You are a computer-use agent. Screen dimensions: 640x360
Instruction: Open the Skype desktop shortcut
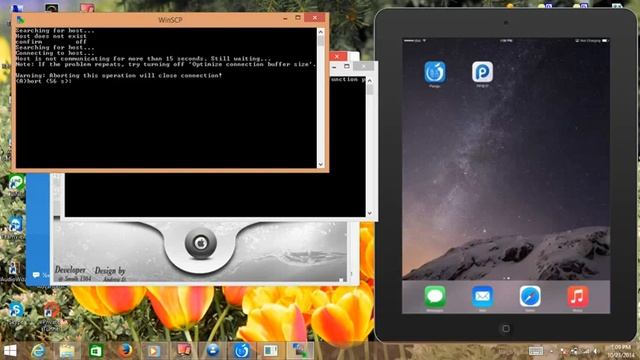click(x=16, y=310)
